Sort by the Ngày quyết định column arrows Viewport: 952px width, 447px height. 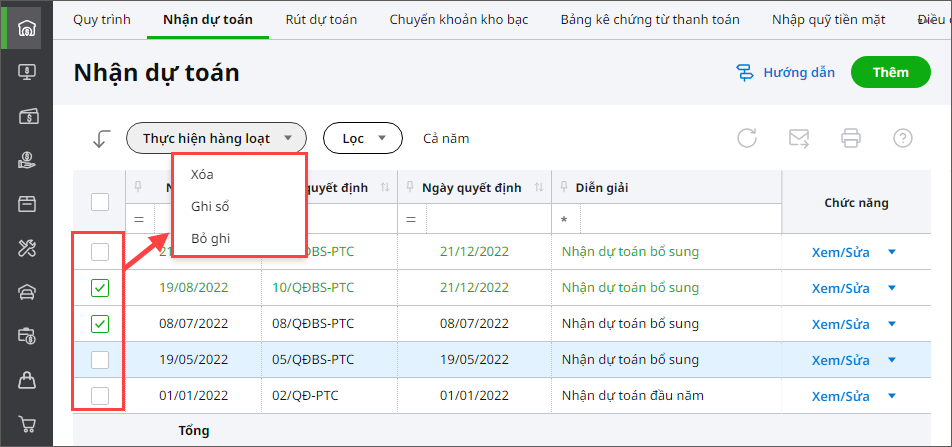(538, 188)
